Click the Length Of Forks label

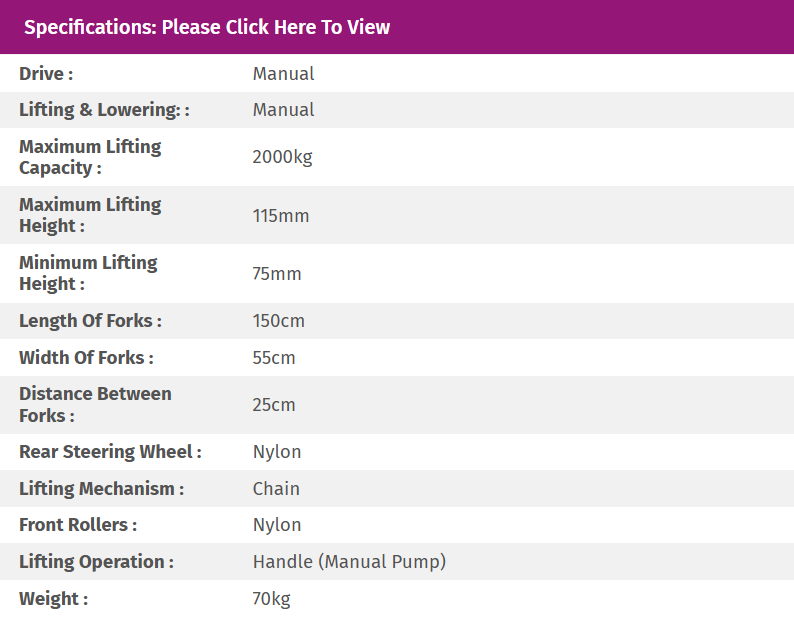90,321
